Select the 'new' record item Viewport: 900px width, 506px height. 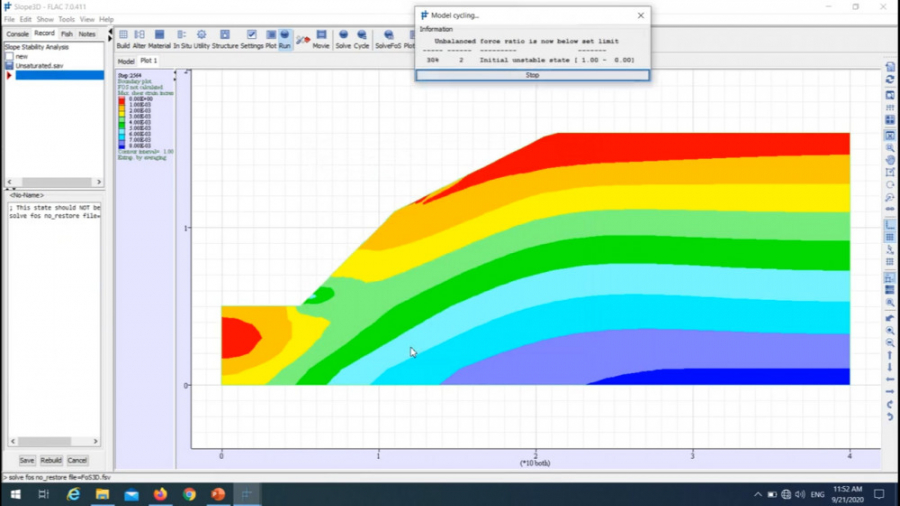(x=22, y=56)
